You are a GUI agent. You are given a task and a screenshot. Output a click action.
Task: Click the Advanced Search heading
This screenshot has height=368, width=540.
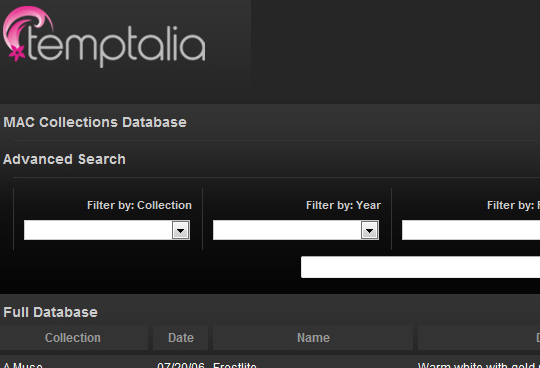click(64, 159)
